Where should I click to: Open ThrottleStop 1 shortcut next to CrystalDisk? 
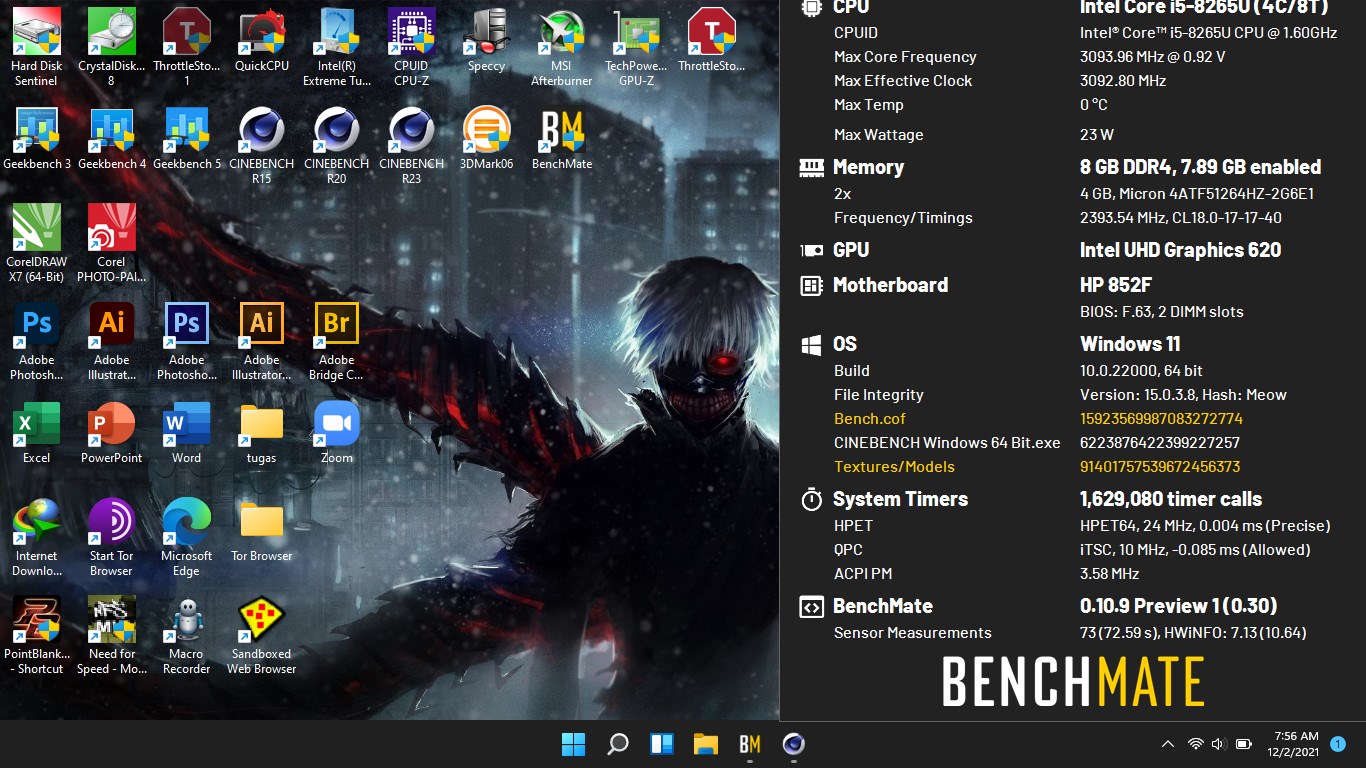pyautogui.click(x=187, y=46)
